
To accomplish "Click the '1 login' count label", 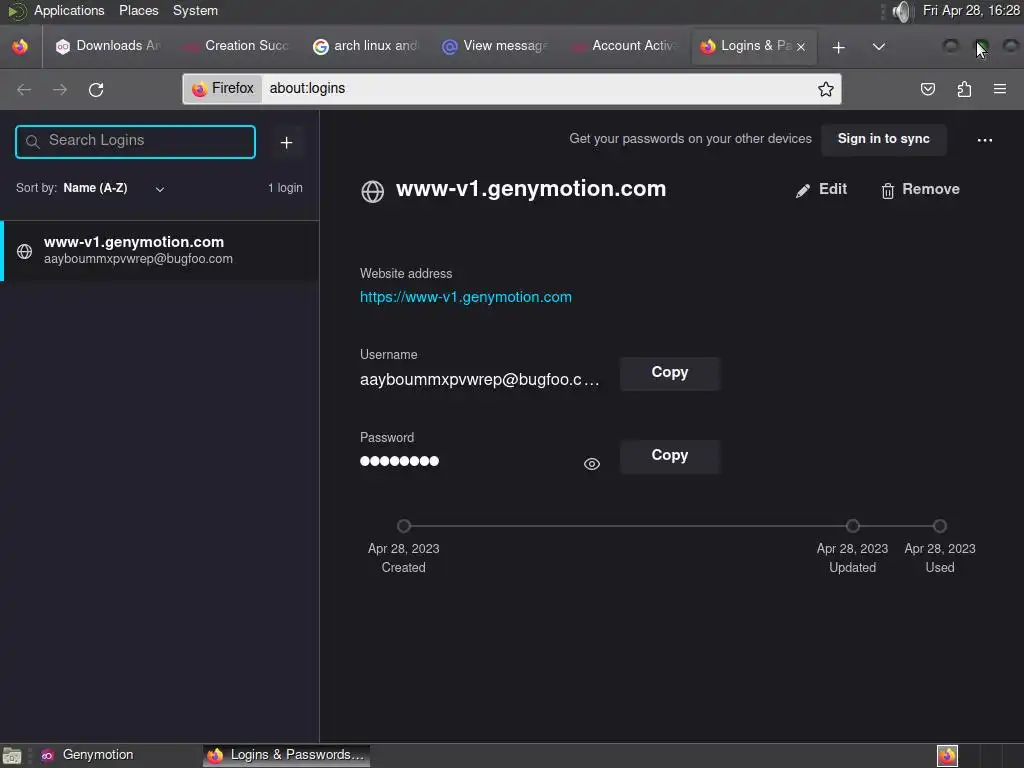I will click(x=285, y=188).
